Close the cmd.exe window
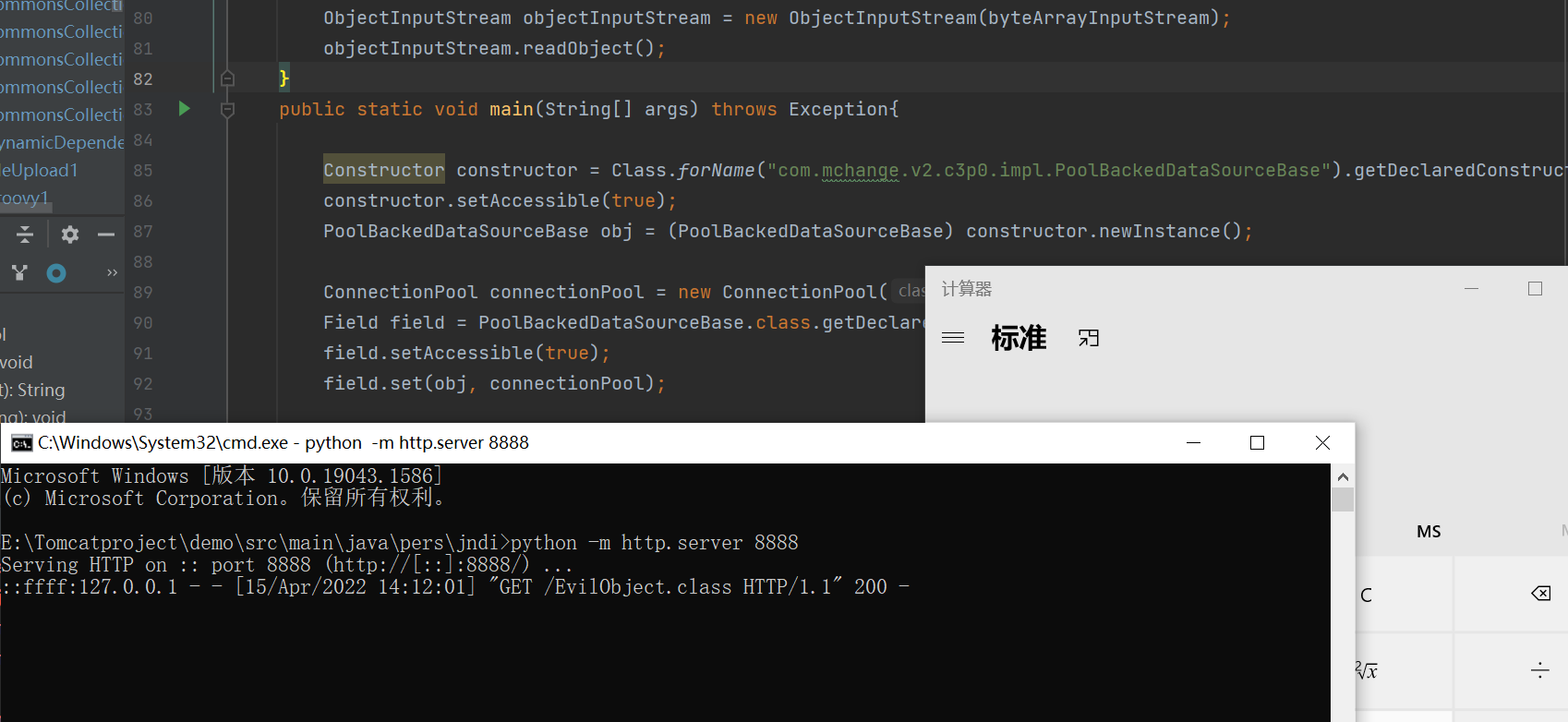This screenshot has width=1568, height=722. (x=1322, y=443)
